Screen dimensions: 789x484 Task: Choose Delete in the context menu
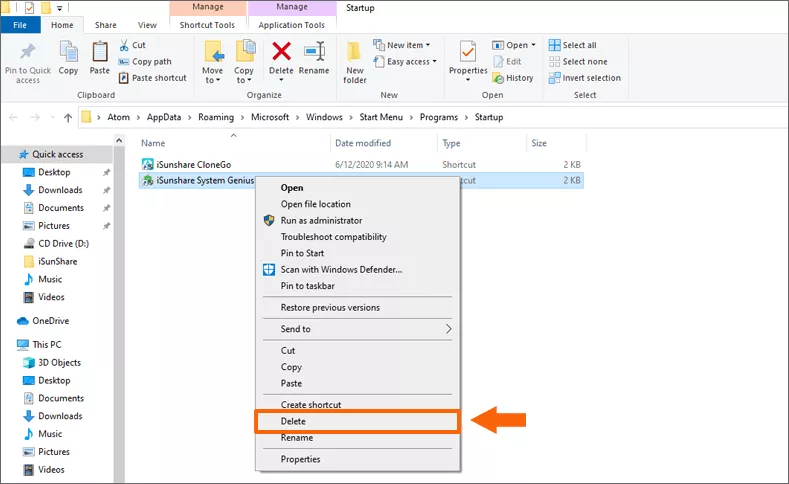pos(358,422)
